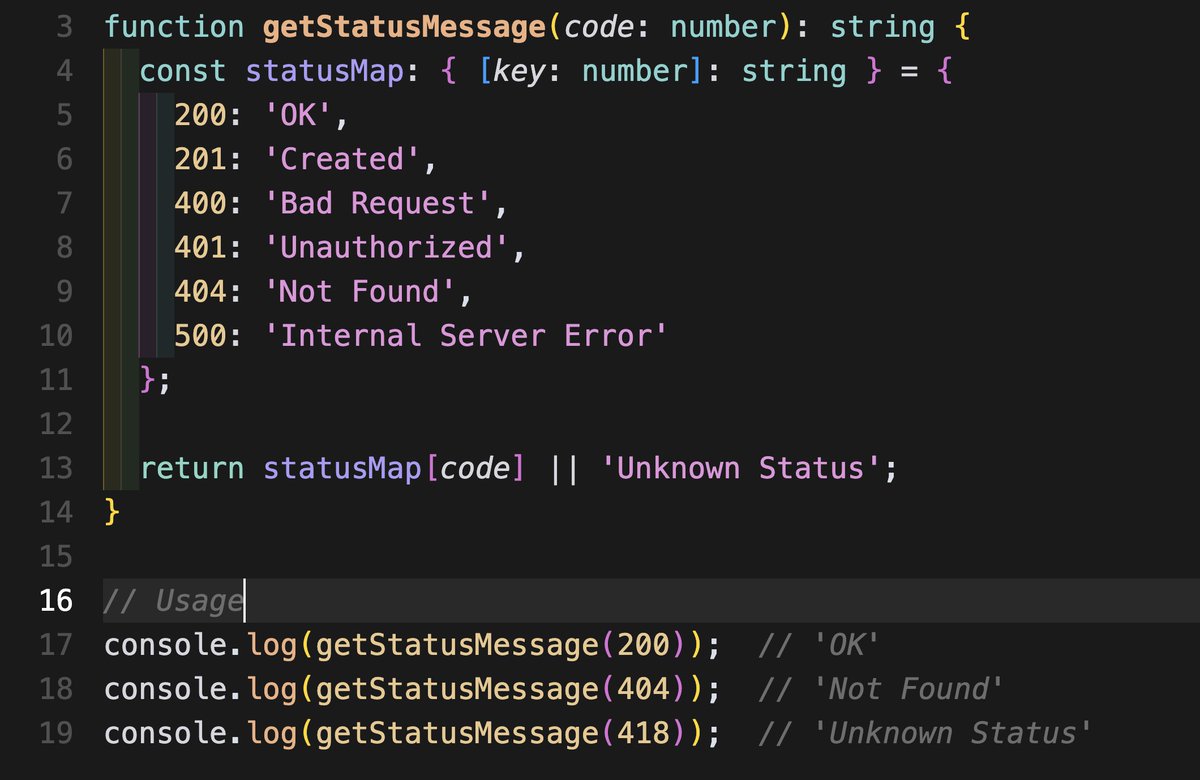Click the return keyword on line 13

point(190,467)
